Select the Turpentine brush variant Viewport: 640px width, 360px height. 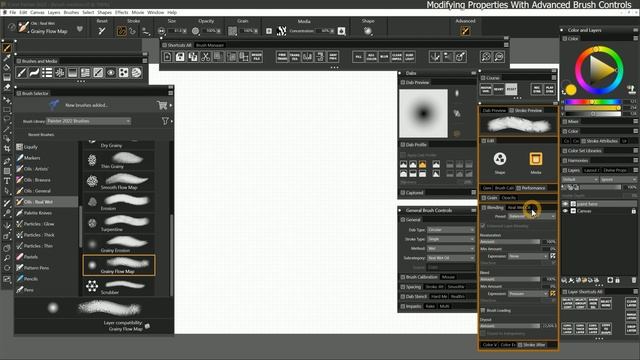[119, 223]
